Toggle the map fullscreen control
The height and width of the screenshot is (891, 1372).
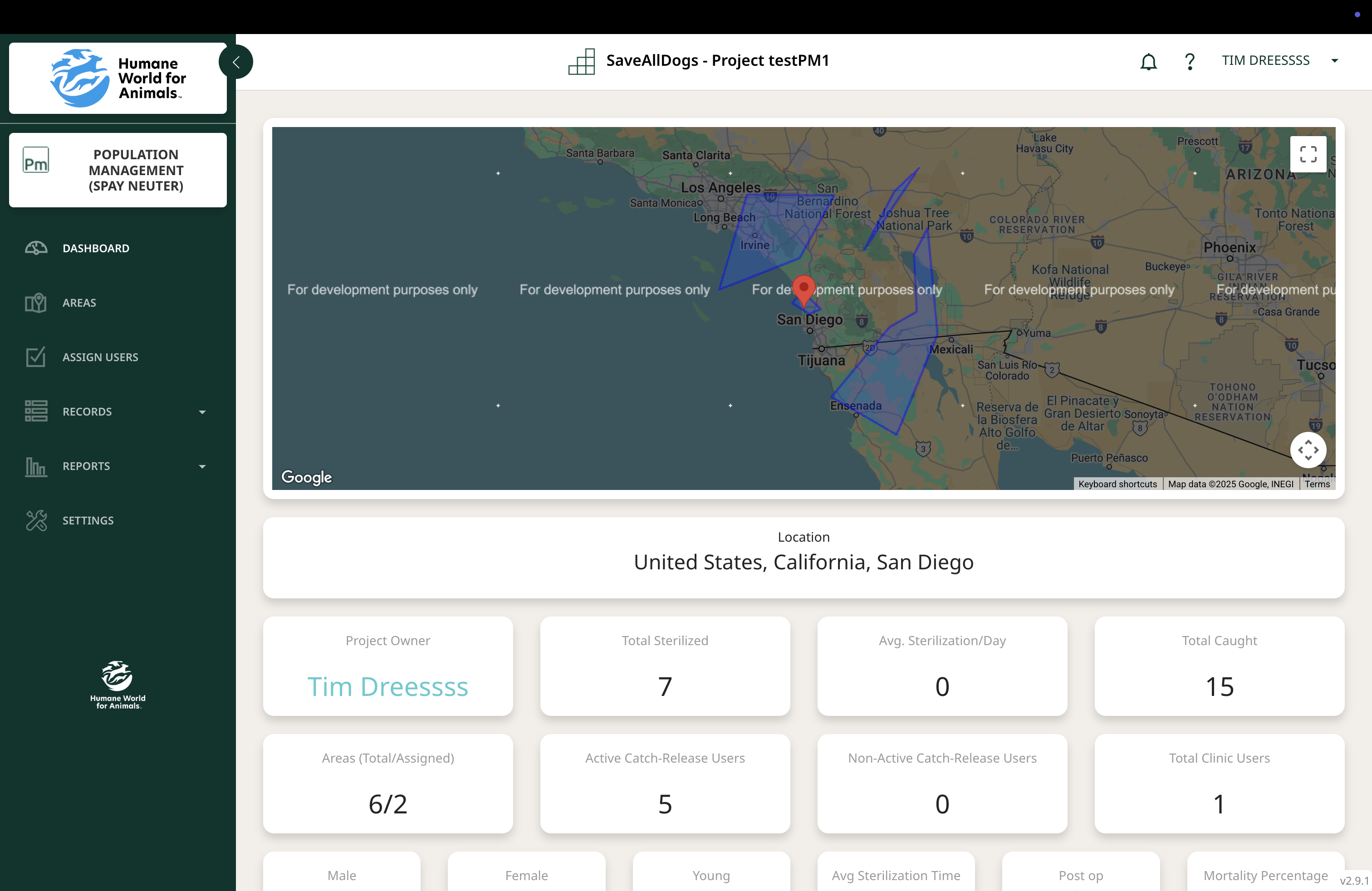coord(1308,154)
